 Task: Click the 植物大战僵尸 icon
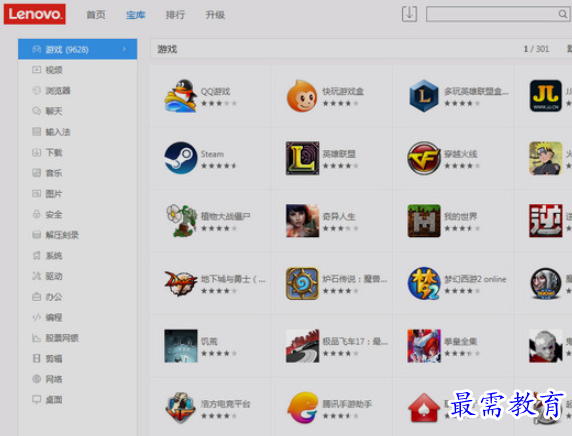point(181,220)
